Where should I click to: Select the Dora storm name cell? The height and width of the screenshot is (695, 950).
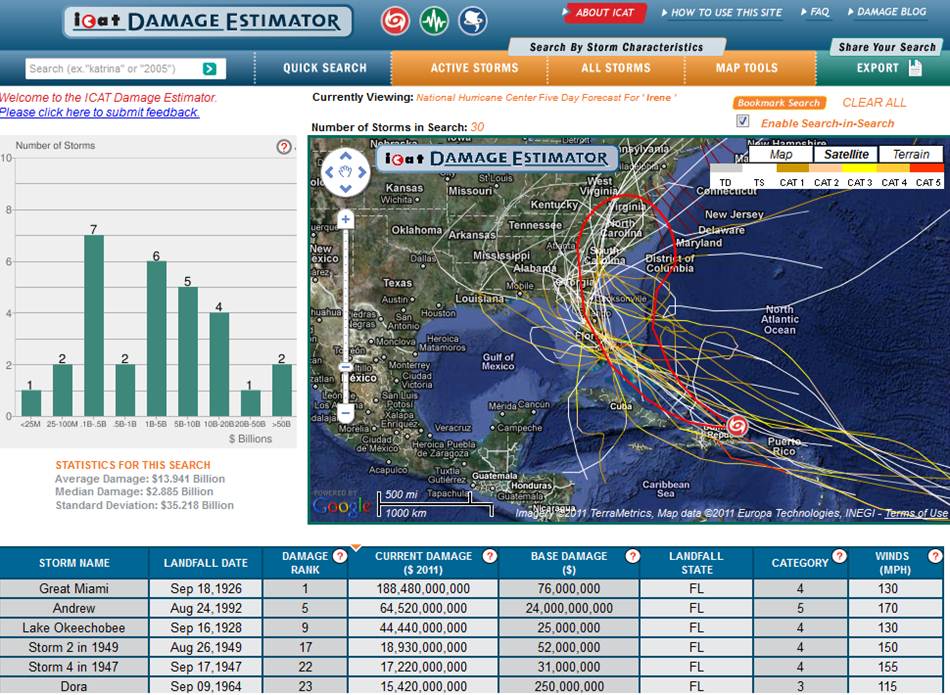point(74,687)
